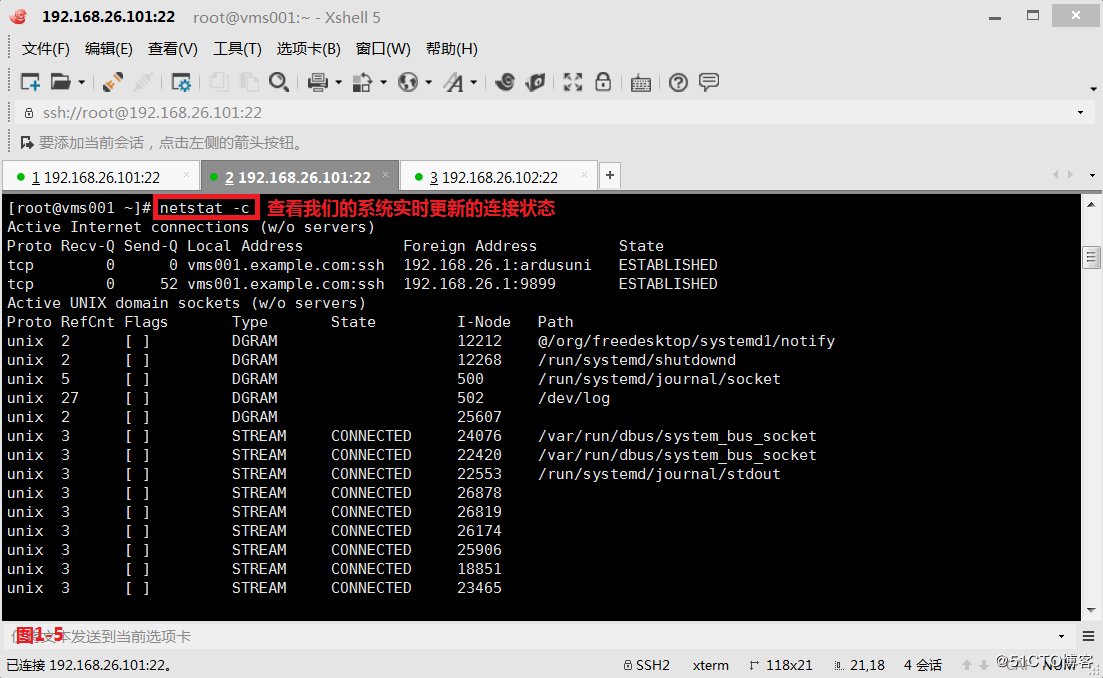Click the print icon
This screenshot has width=1103, height=678.
[318, 82]
